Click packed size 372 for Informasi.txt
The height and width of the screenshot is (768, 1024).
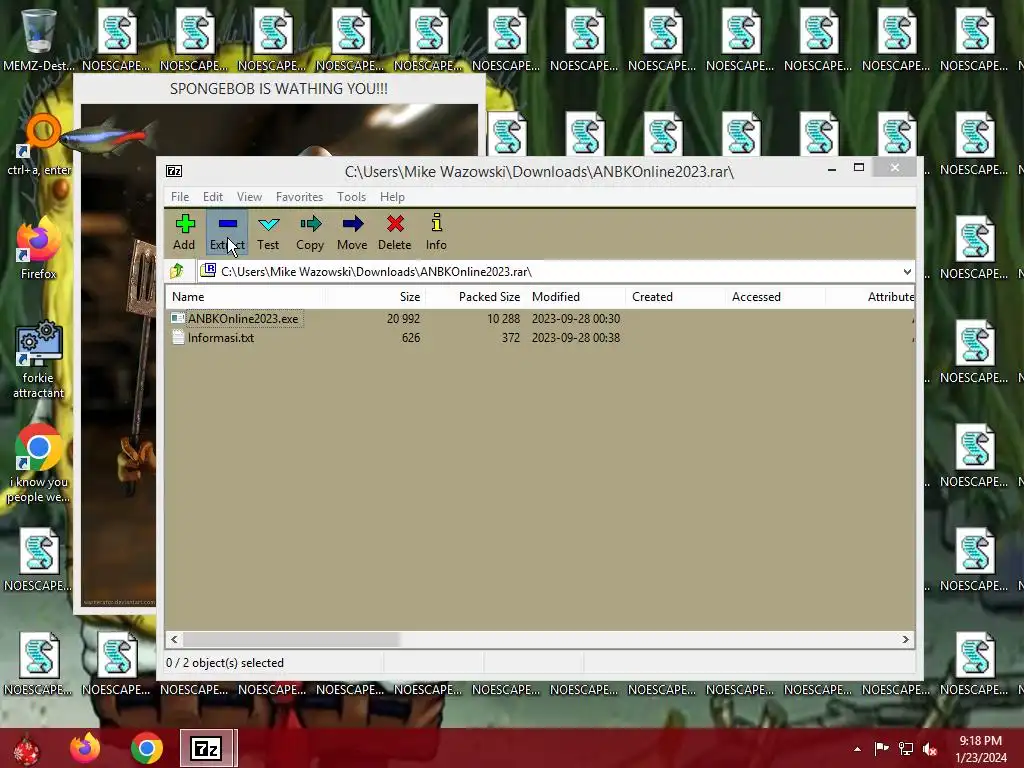click(x=511, y=338)
